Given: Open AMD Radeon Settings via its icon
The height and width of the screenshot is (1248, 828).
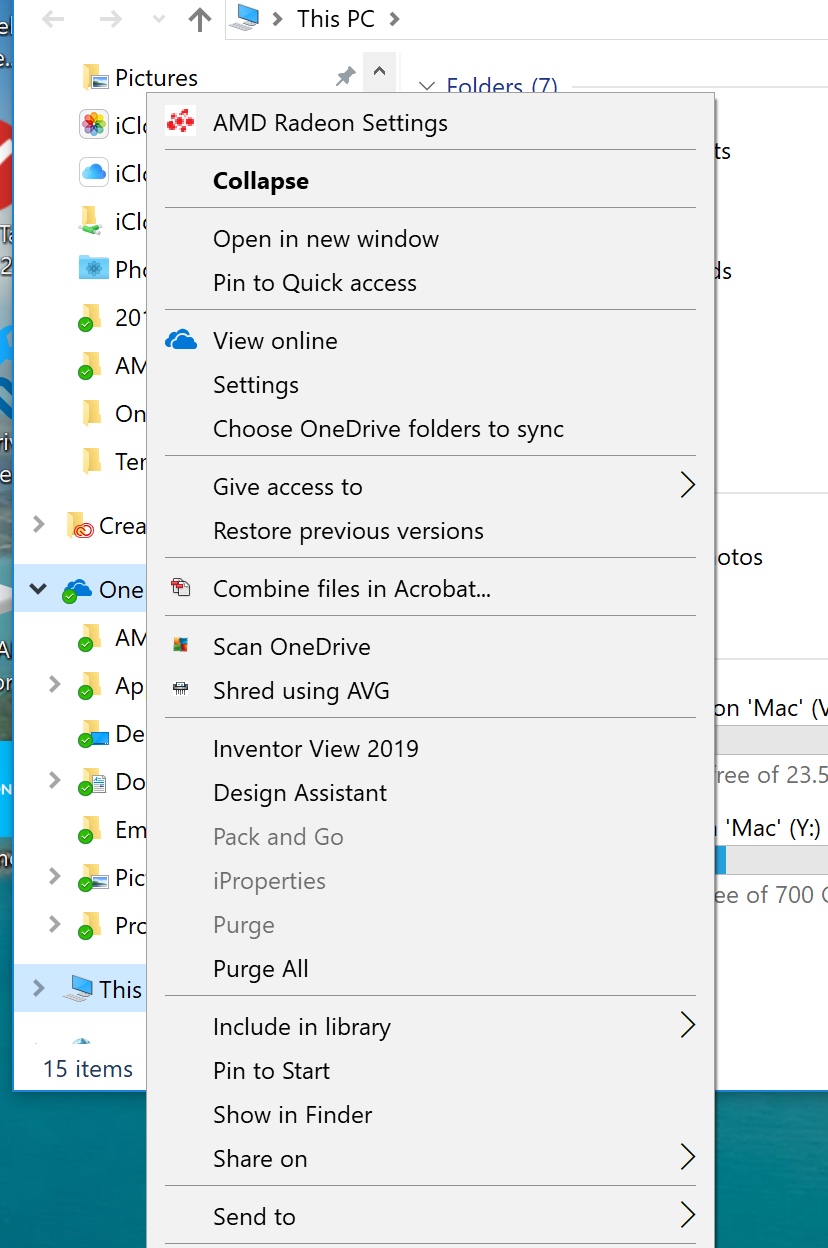Looking at the screenshot, I should [x=183, y=124].
